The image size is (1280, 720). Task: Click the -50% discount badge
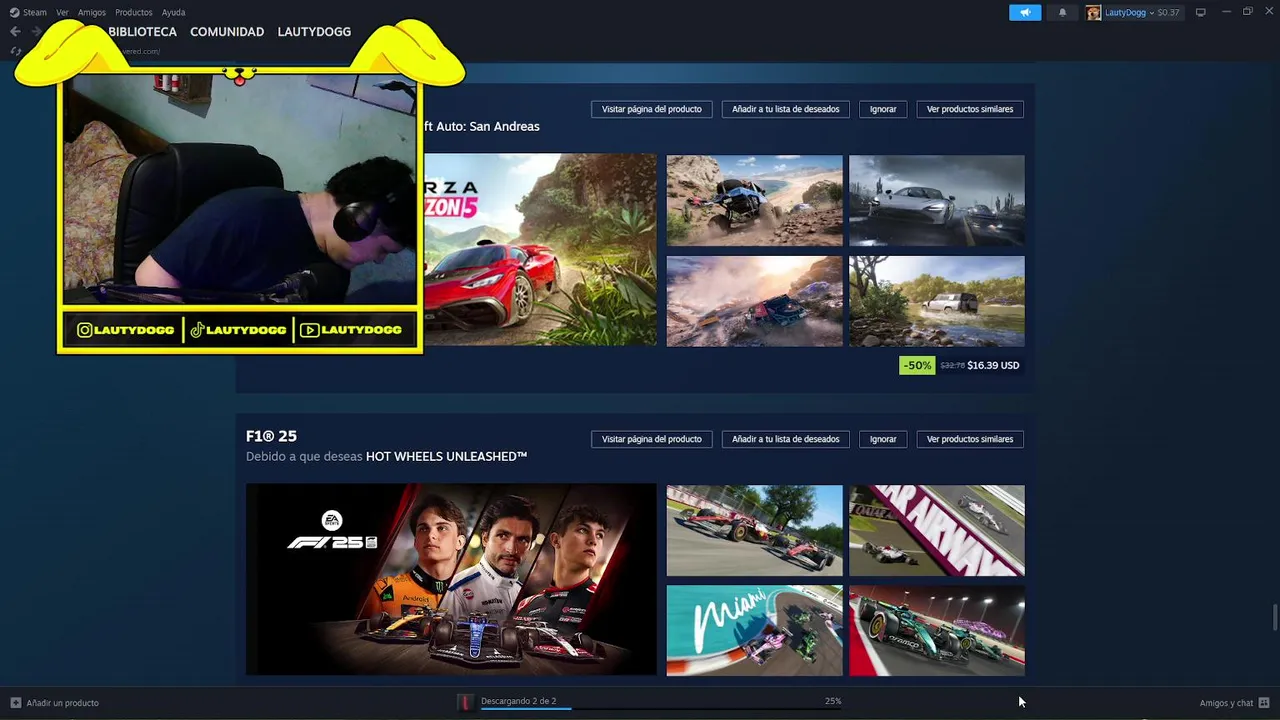[917, 365]
